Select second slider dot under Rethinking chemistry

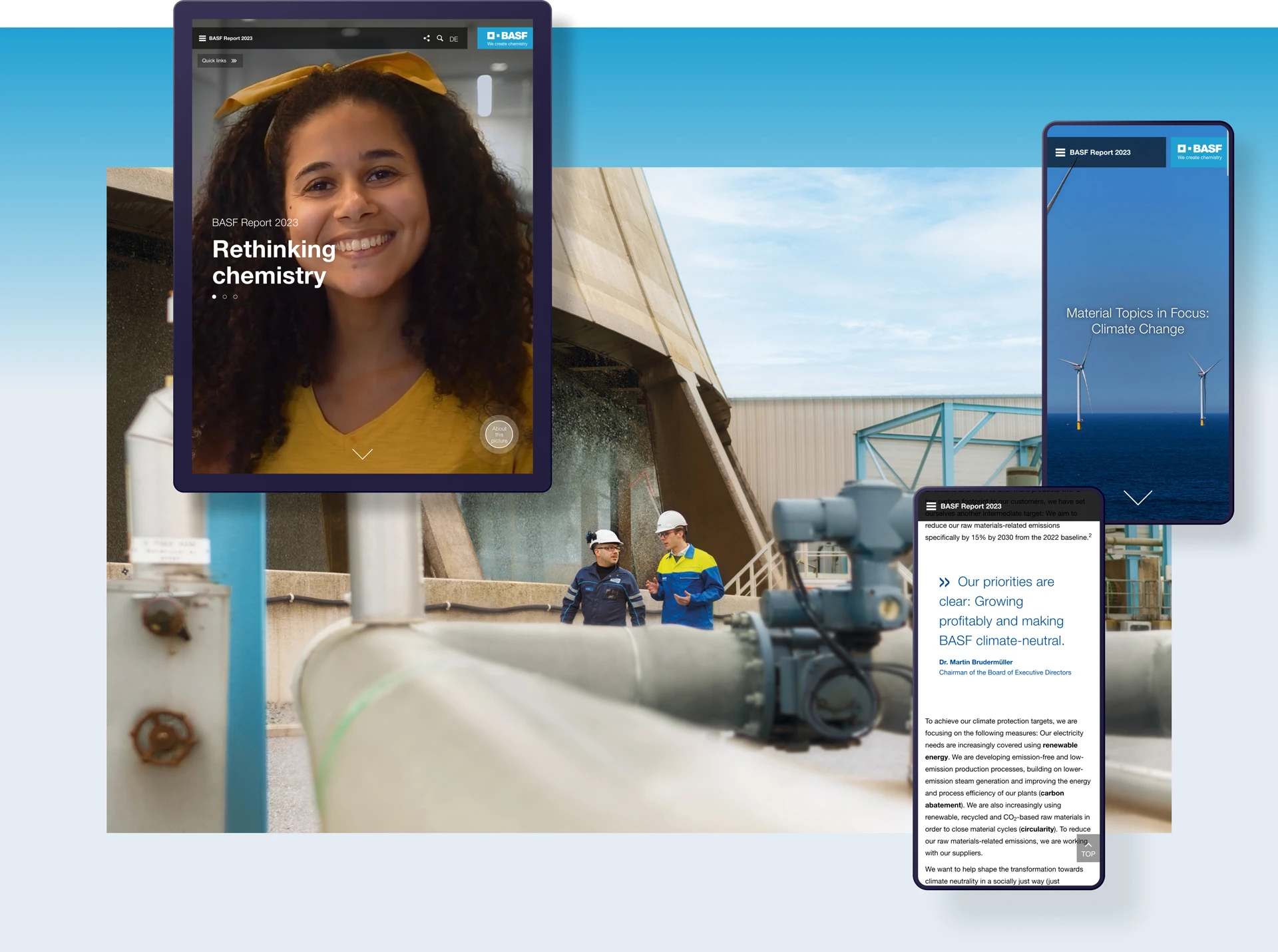[225, 297]
